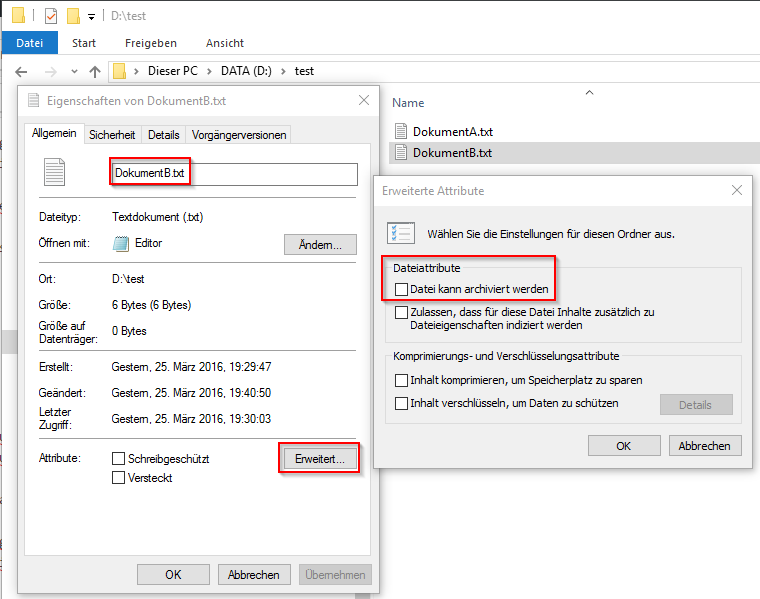Click DATA (D:) in the address path
This screenshot has height=599, width=760.
coord(246,71)
